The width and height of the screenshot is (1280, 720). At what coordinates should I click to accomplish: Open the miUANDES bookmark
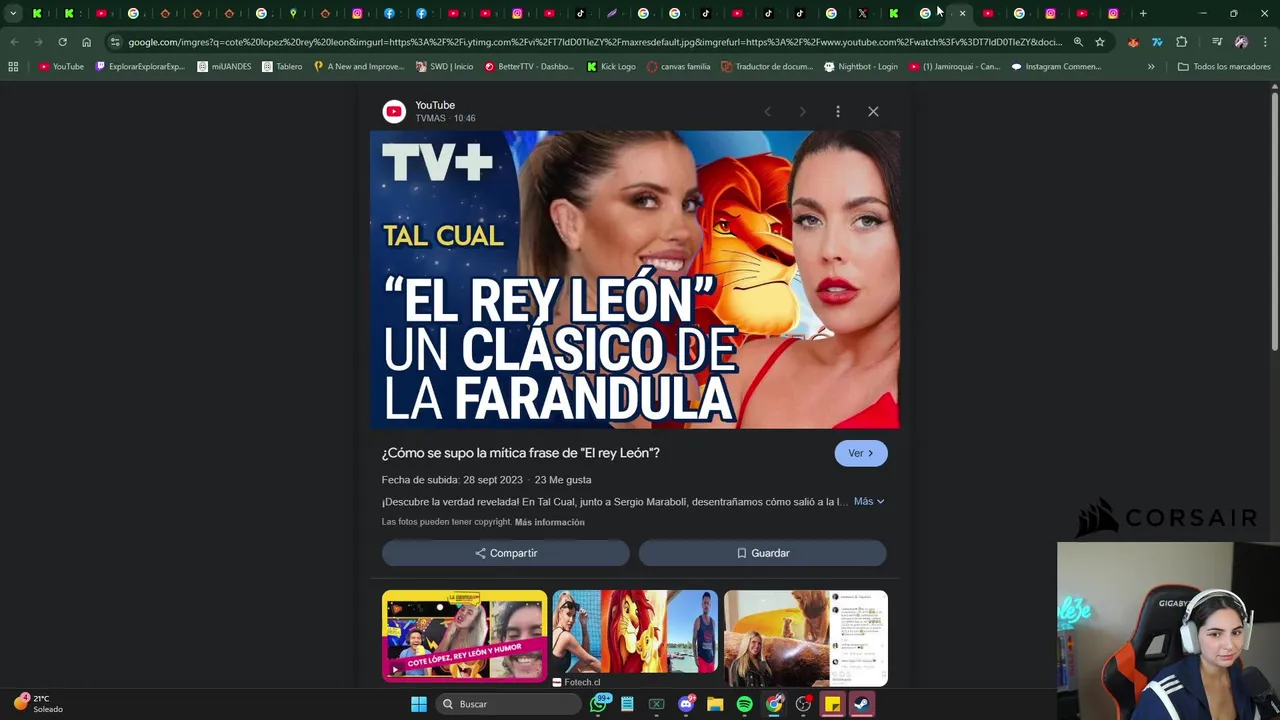point(224,66)
